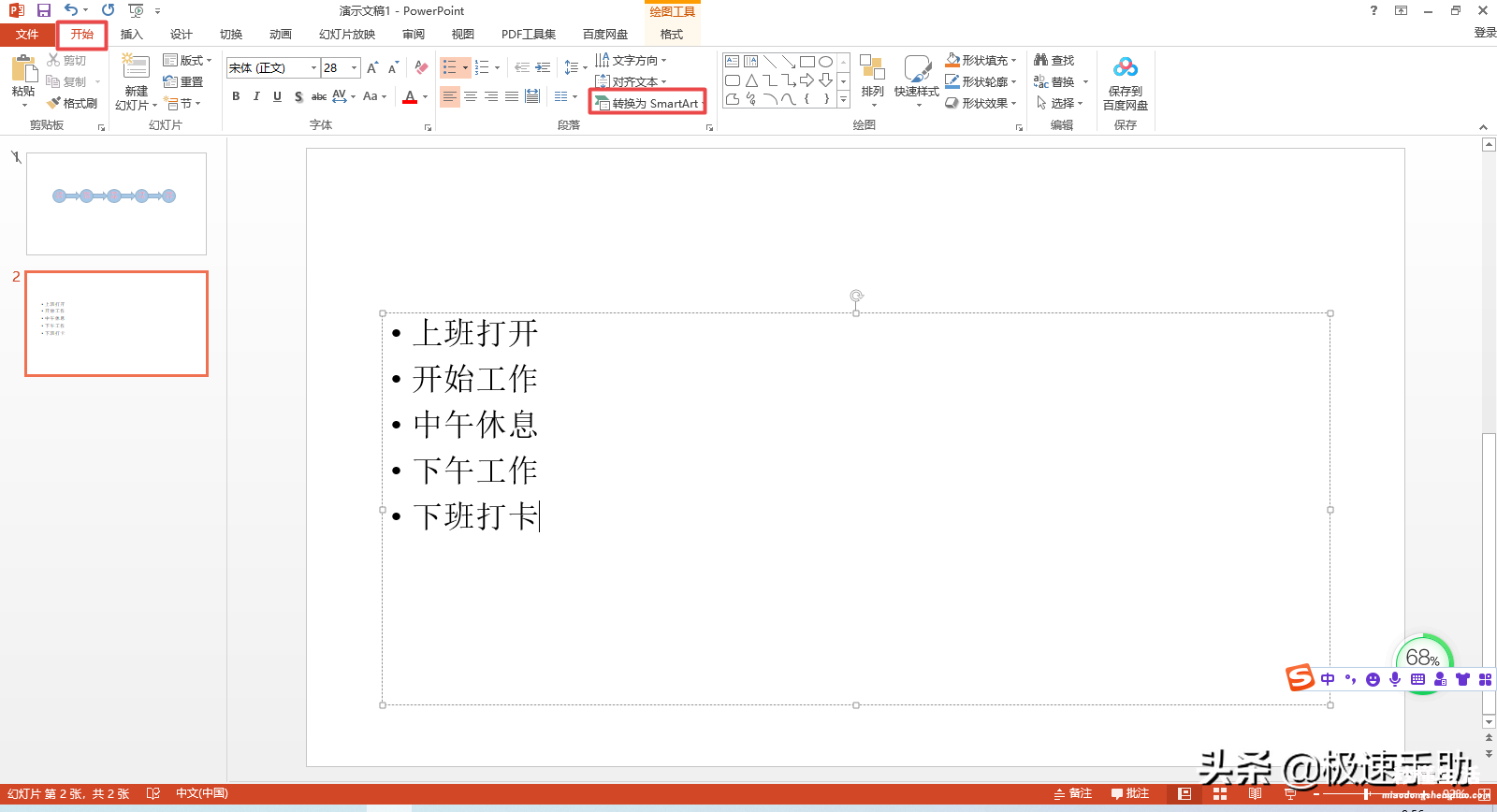Switch to slide sorter view in status bar

pos(1219,793)
